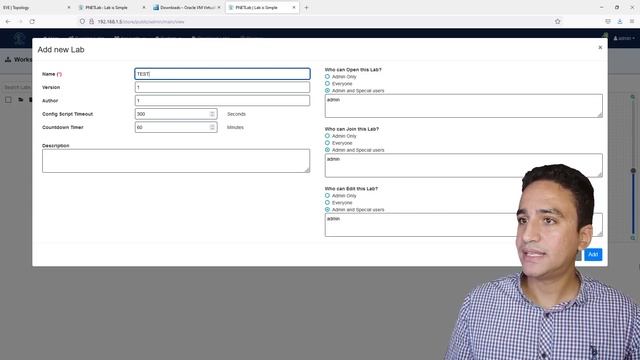Click the Description resize handle corner

(x=307, y=170)
